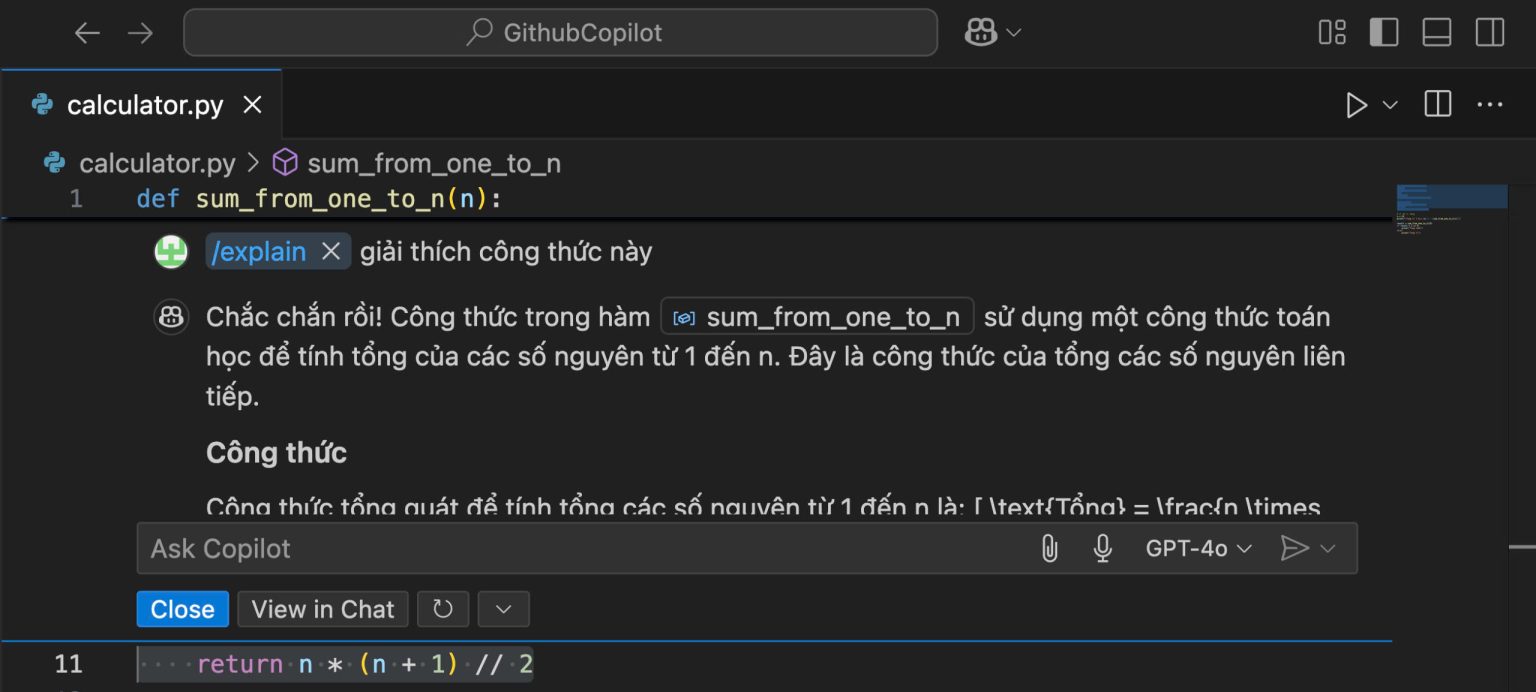1536x692 pixels.
Task: Split the editor with the split icon
Action: point(1437,104)
